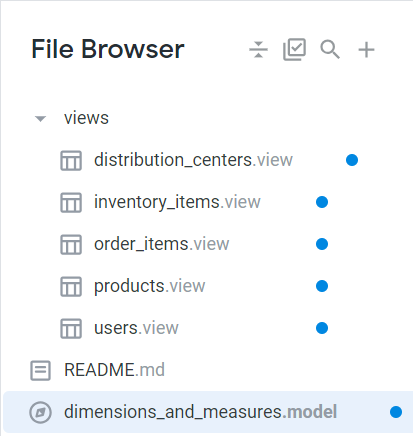The image size is (413, 436).
Task: Open bulk edit file selection icon
Action: (294, 49)
